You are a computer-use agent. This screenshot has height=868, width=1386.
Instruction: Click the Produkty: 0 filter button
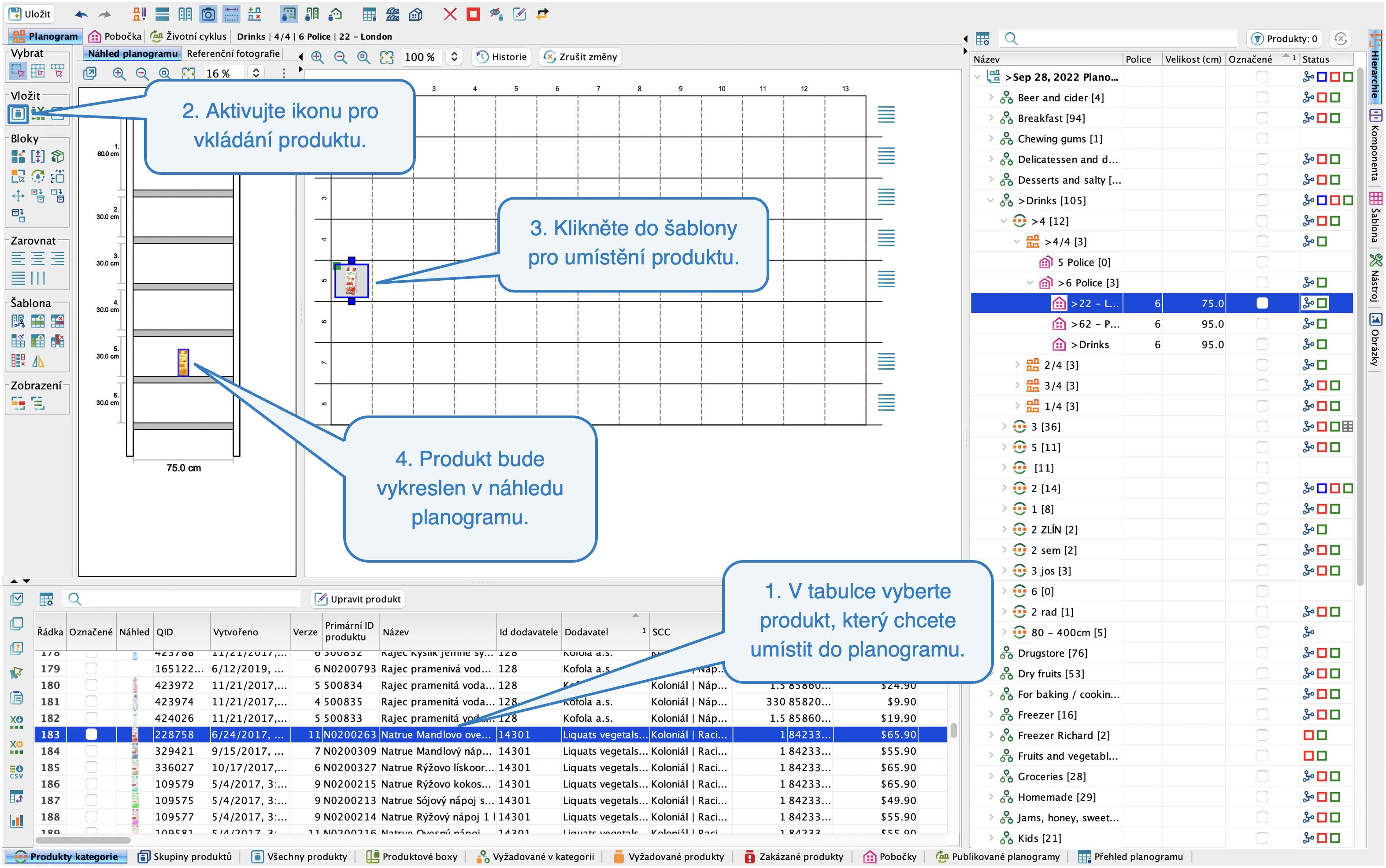[1284, 38]
